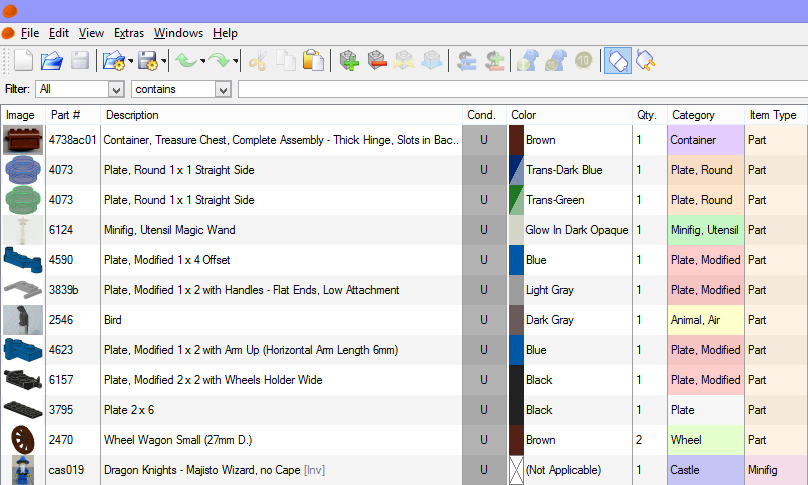
Task: Click the Import folder with gear icon
Action: 113,61
